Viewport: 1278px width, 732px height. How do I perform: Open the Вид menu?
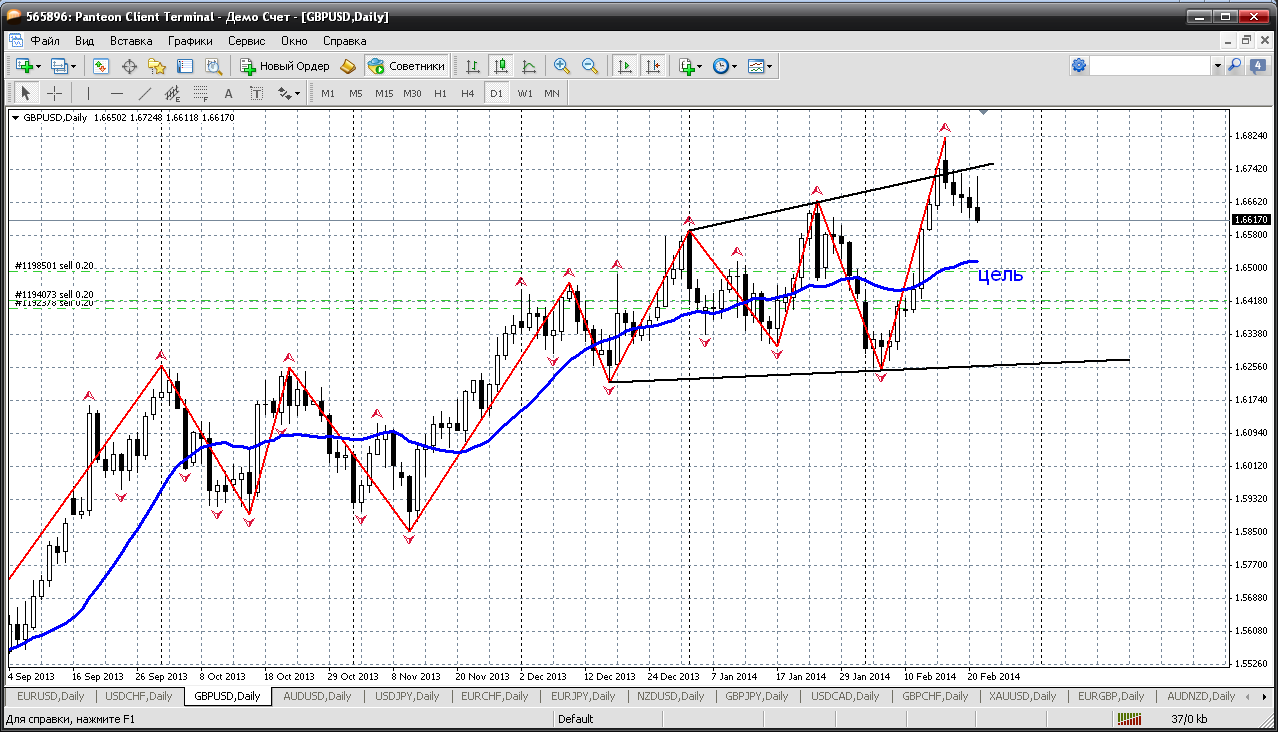click(85, 41)
